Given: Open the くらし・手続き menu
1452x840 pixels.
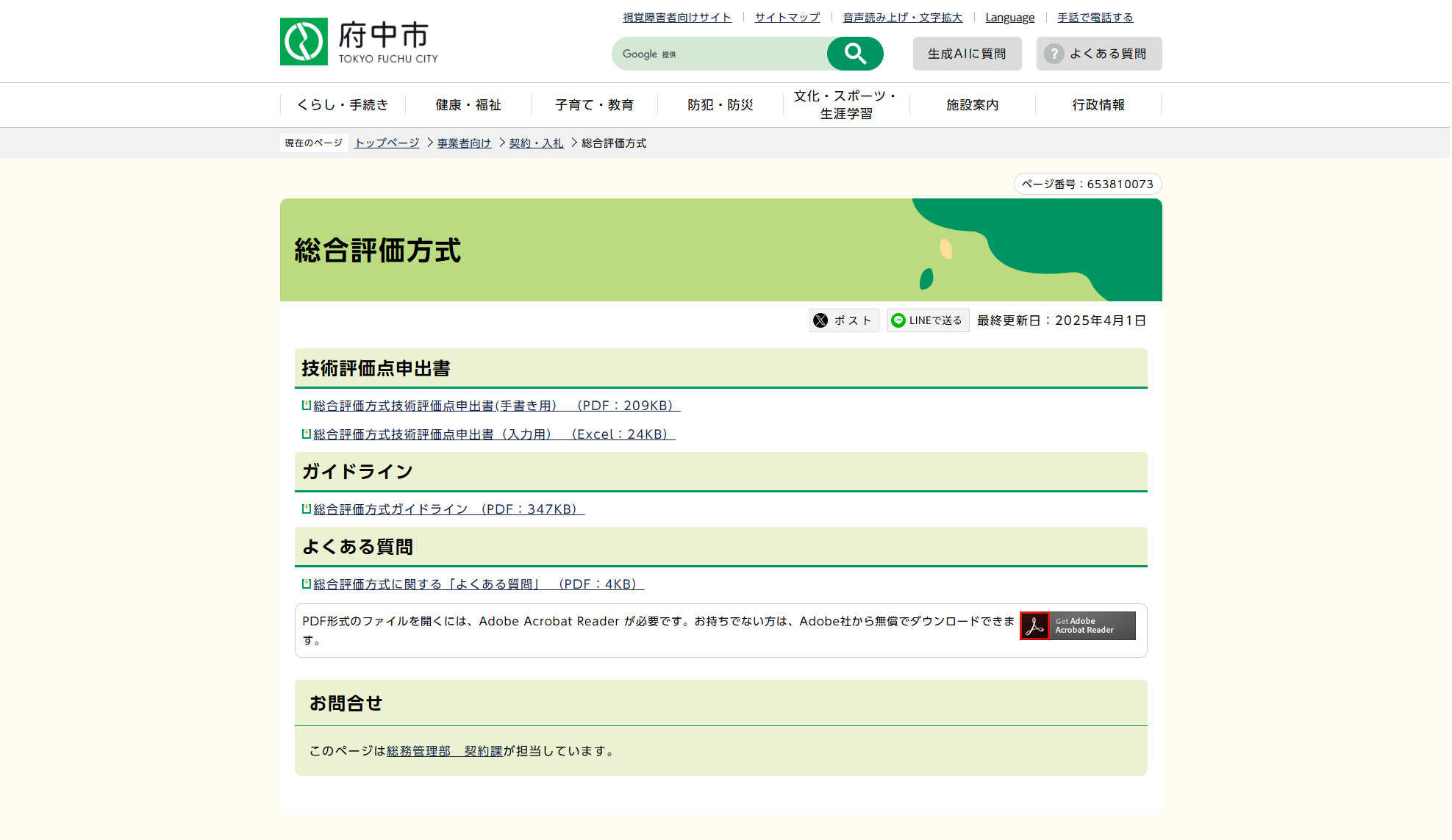Looking at the screenshot, I should point(343,105).
